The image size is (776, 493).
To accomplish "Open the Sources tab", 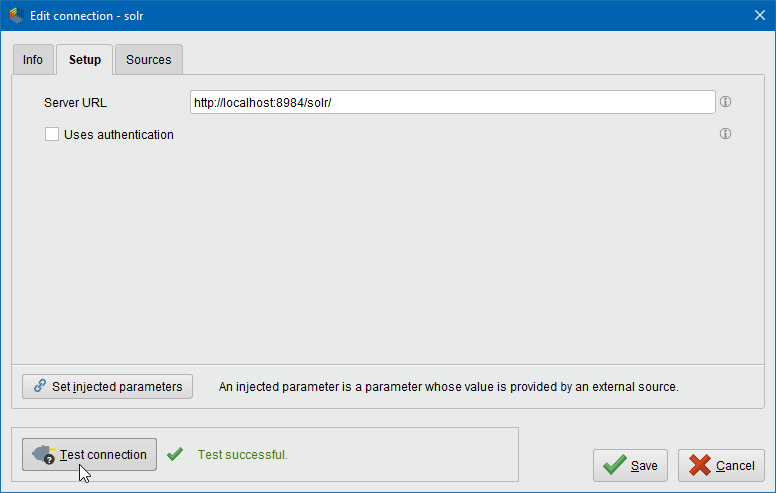I will click(x=148, y=60).
